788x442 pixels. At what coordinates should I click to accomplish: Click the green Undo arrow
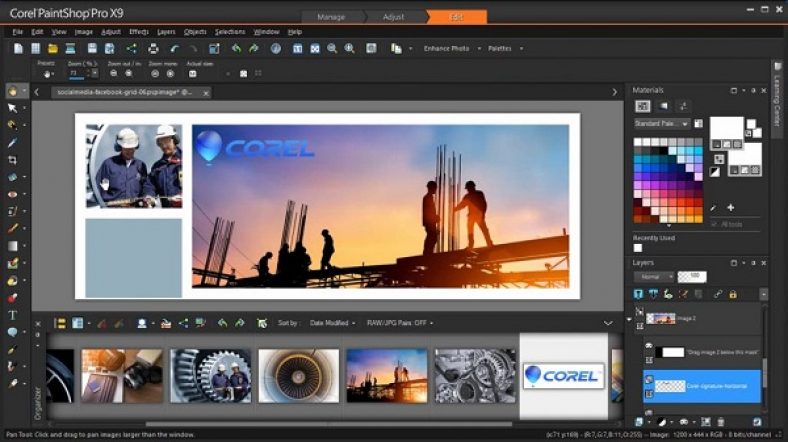(x=236, y=48)
